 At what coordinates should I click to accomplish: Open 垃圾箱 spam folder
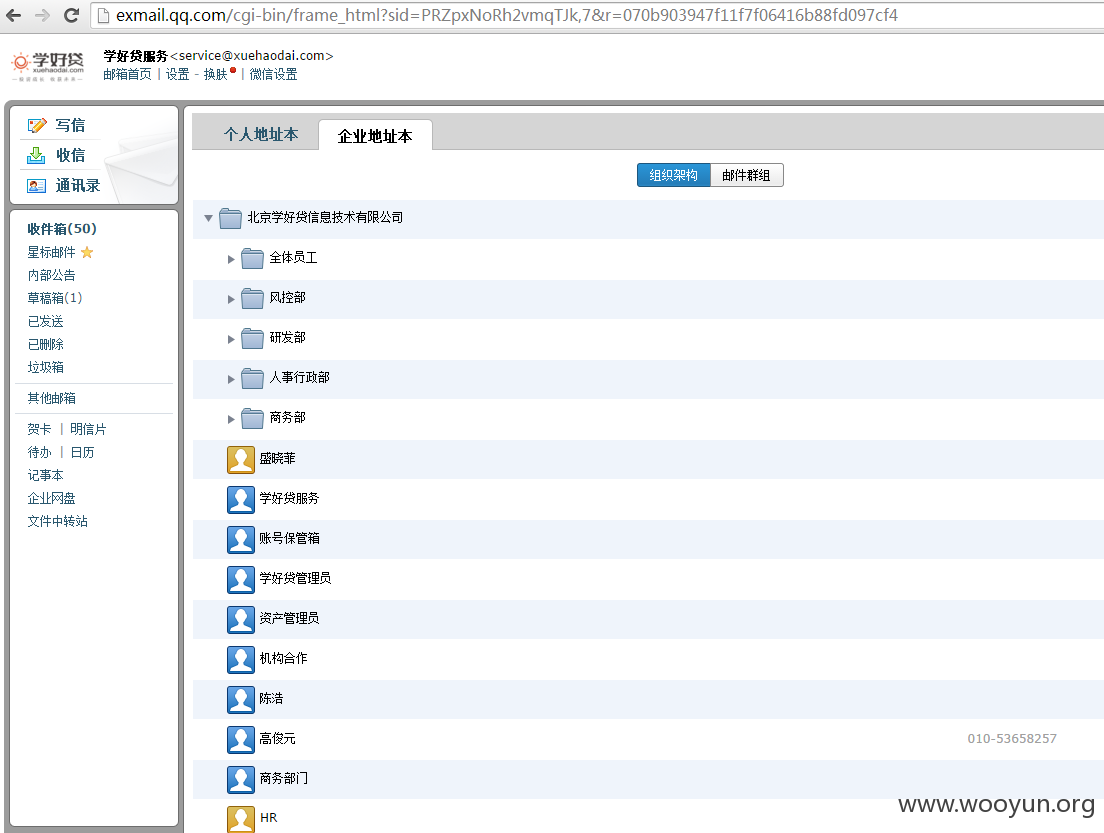[x=46, y=367]
